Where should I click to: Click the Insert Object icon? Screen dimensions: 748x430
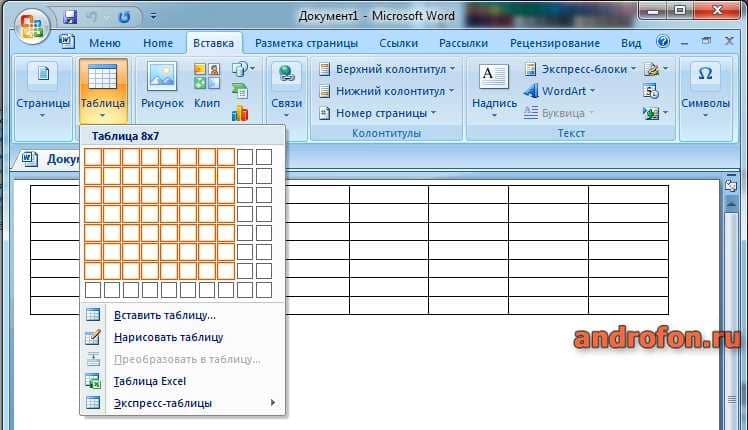[x=655, y=113]
